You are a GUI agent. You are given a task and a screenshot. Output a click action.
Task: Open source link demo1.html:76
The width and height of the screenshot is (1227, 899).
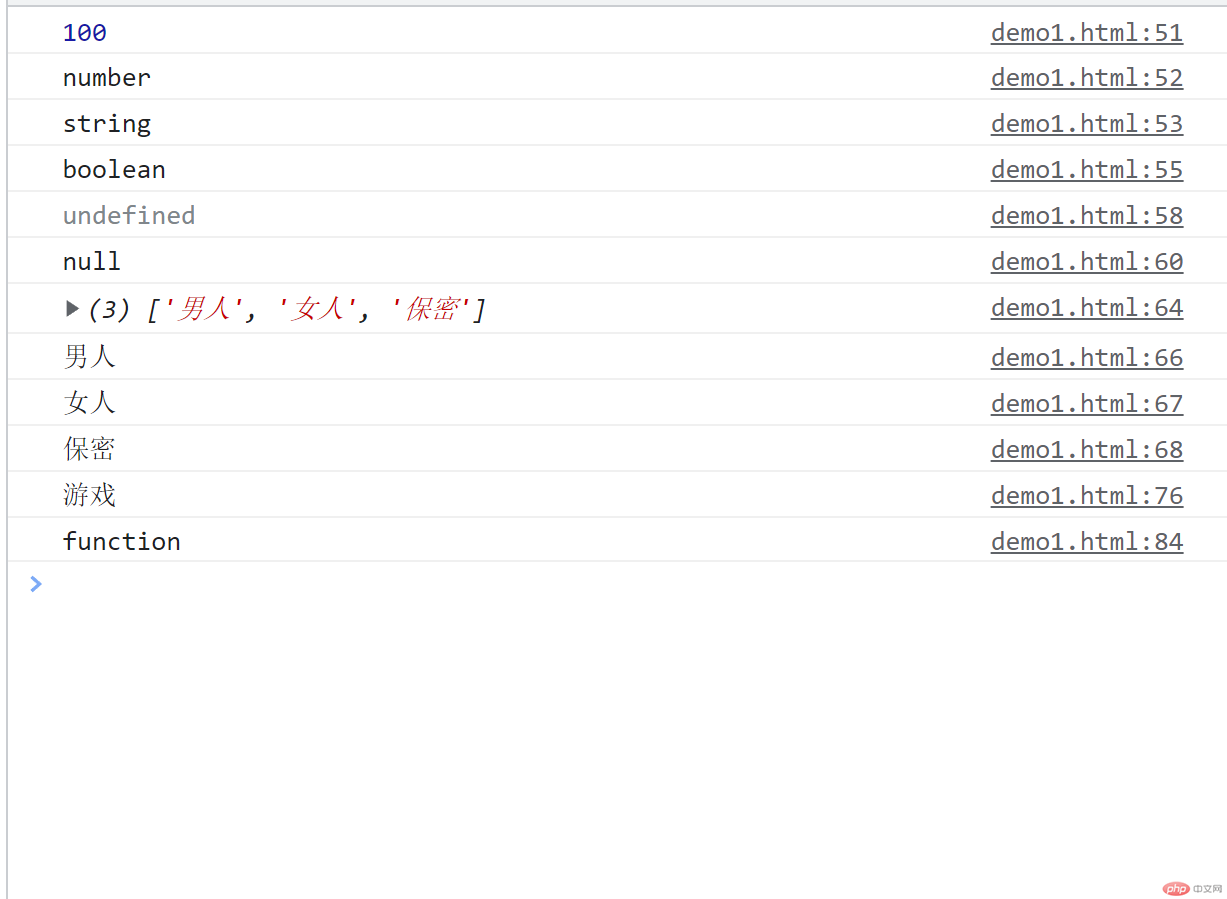tap(1087, 496)
